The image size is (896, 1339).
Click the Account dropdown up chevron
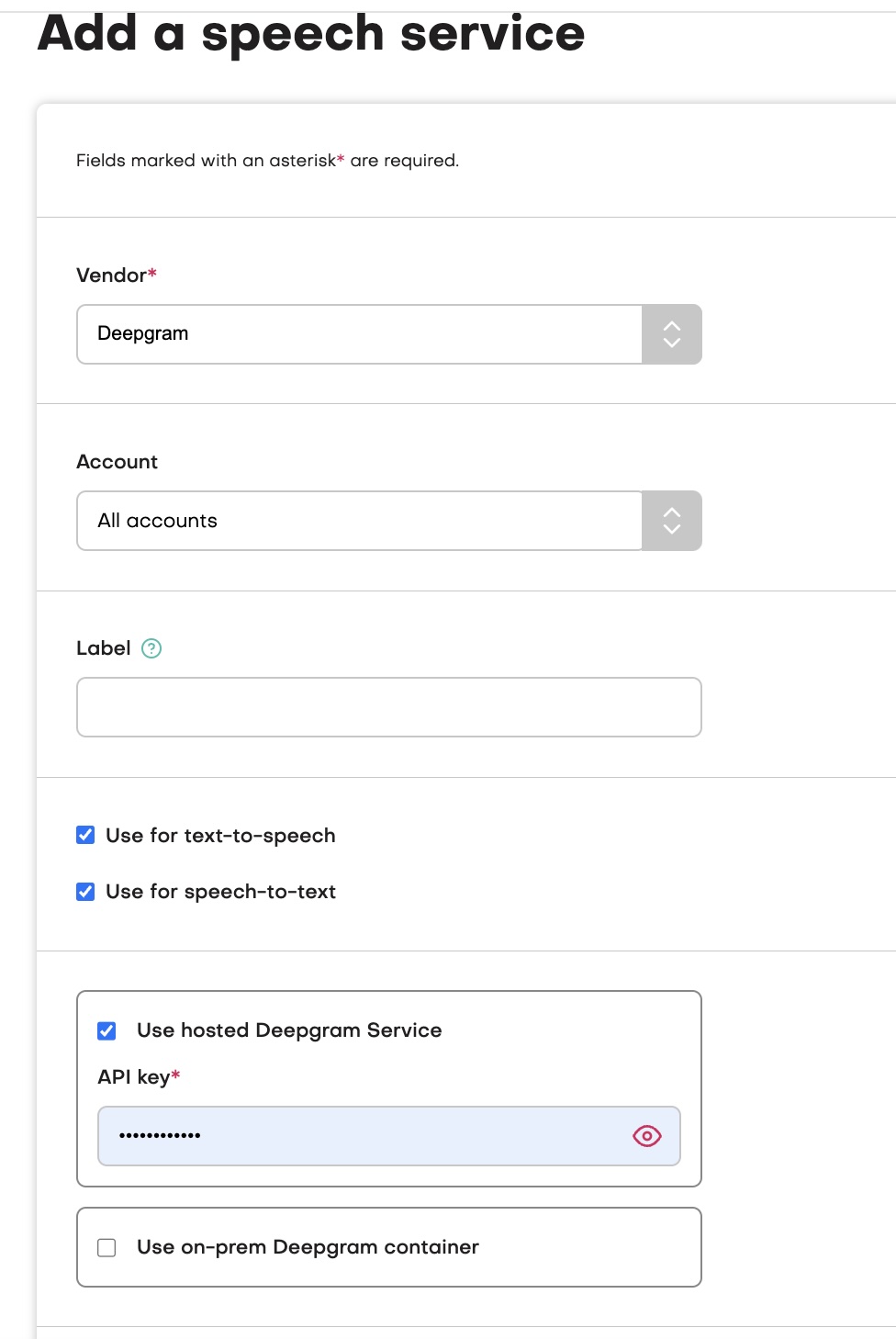click(x=671, y=512)
